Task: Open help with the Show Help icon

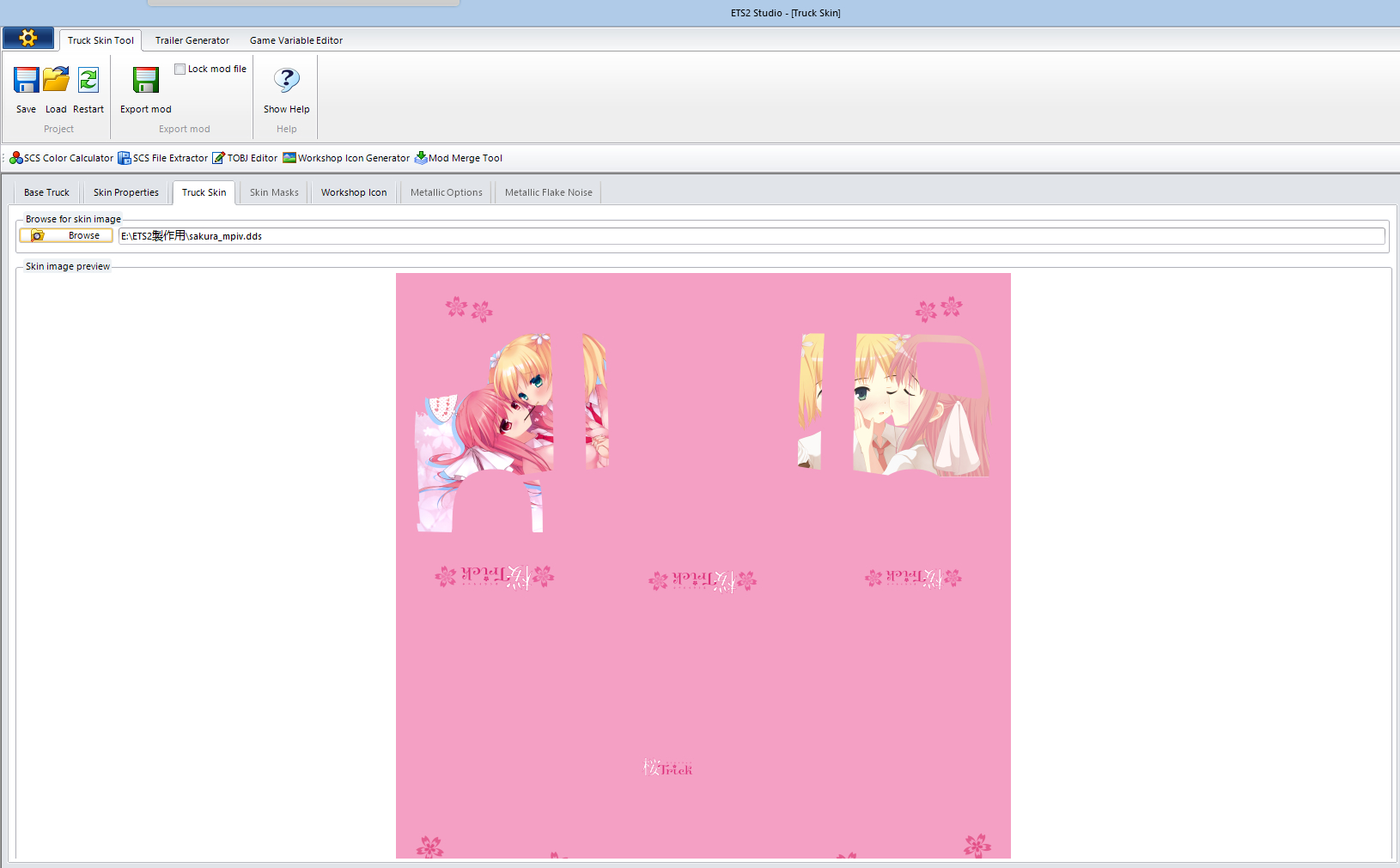Action: (287, 80)
